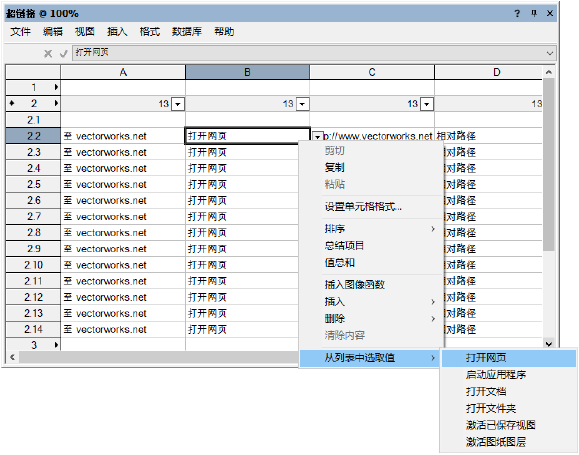Image resolution: width=579 pixels, height=455 pixels.
Task: Select 从列表中选取值 menu entry
Action: point(370,358)
